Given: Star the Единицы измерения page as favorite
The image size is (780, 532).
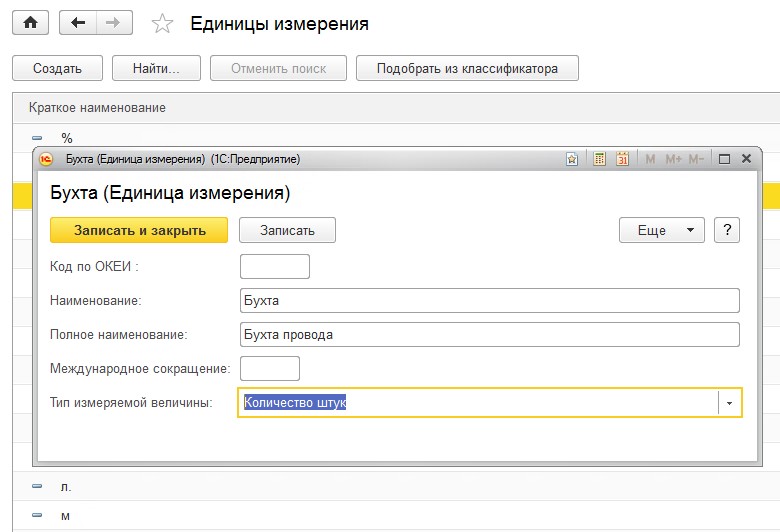Looking at the screenshot, I should [x=164, y=24].
